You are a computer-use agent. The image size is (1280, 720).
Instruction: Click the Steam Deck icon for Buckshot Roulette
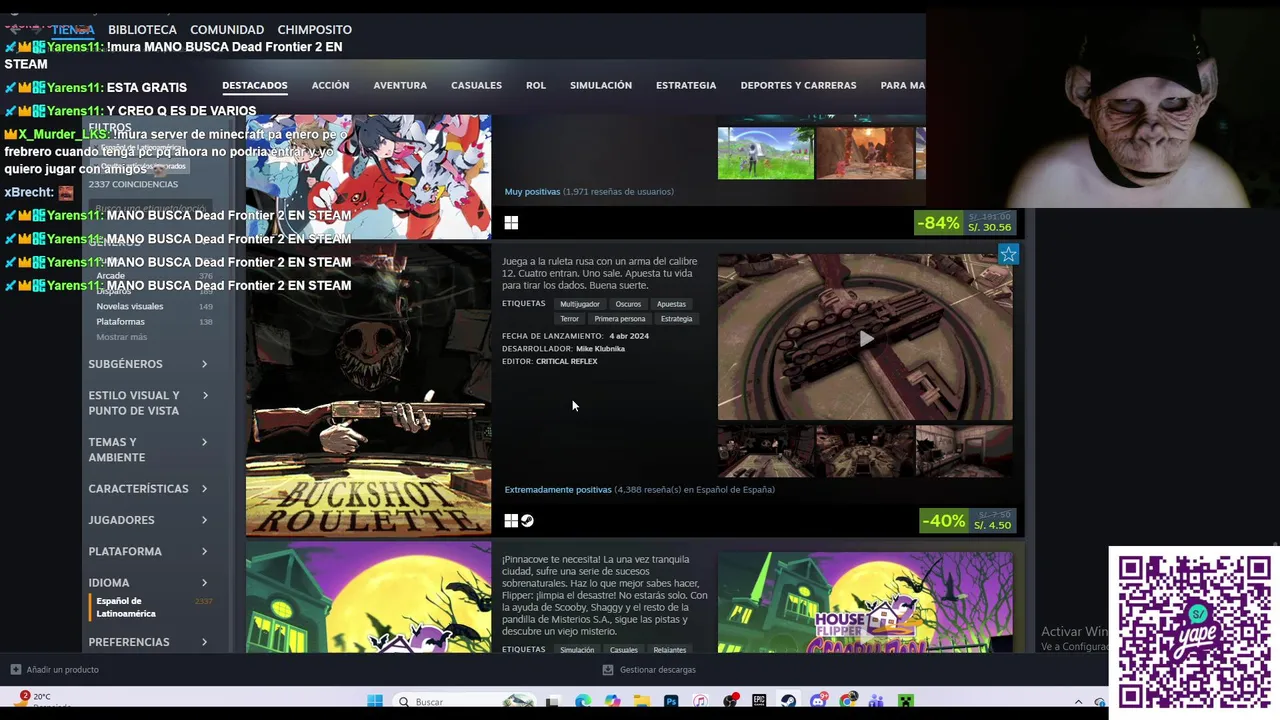(x=527, y=521)
